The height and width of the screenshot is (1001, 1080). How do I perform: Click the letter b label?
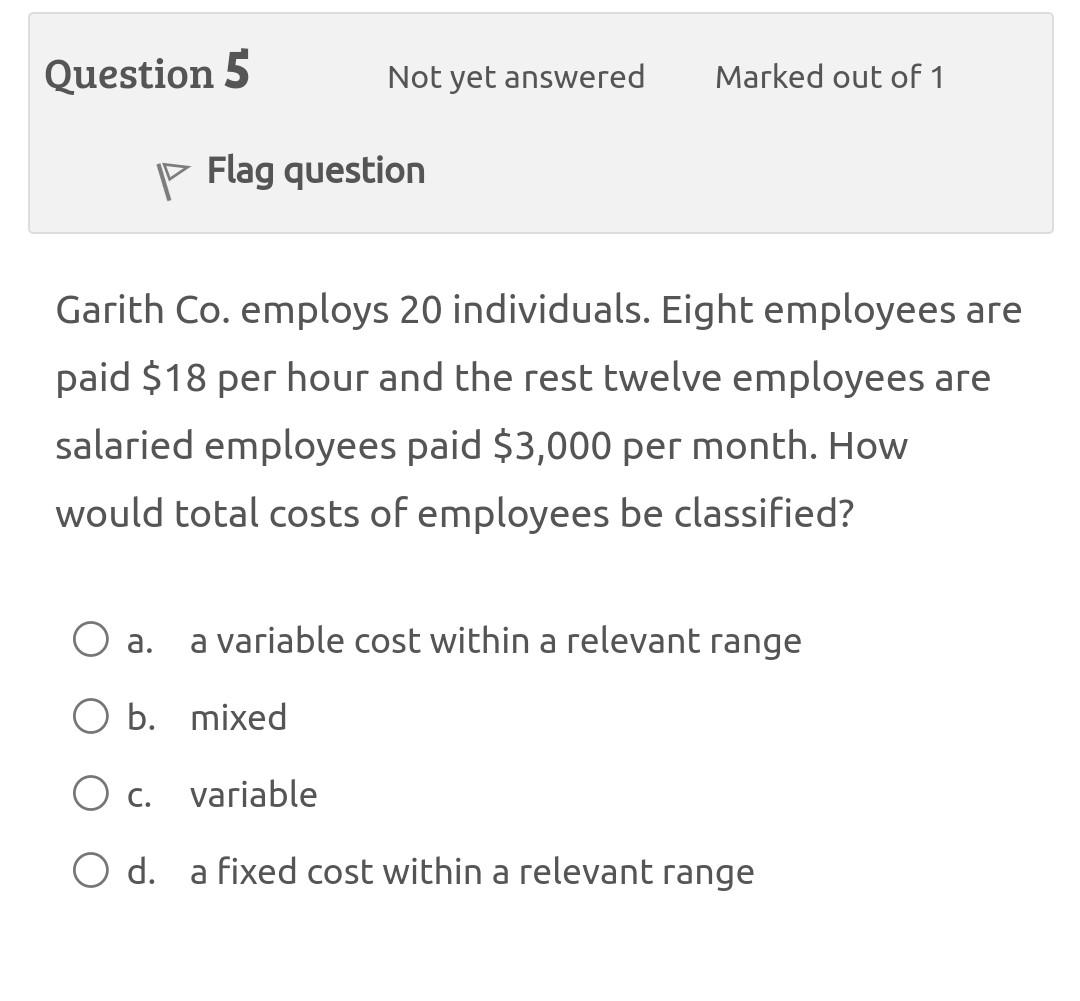[x=139, y=717]
